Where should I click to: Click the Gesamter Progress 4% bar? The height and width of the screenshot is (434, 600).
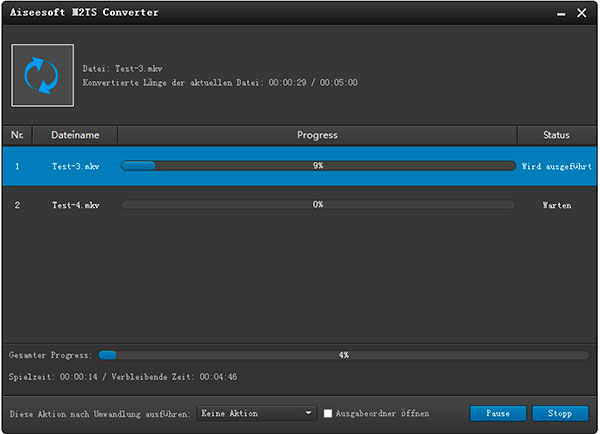click(x=344, y=355)
